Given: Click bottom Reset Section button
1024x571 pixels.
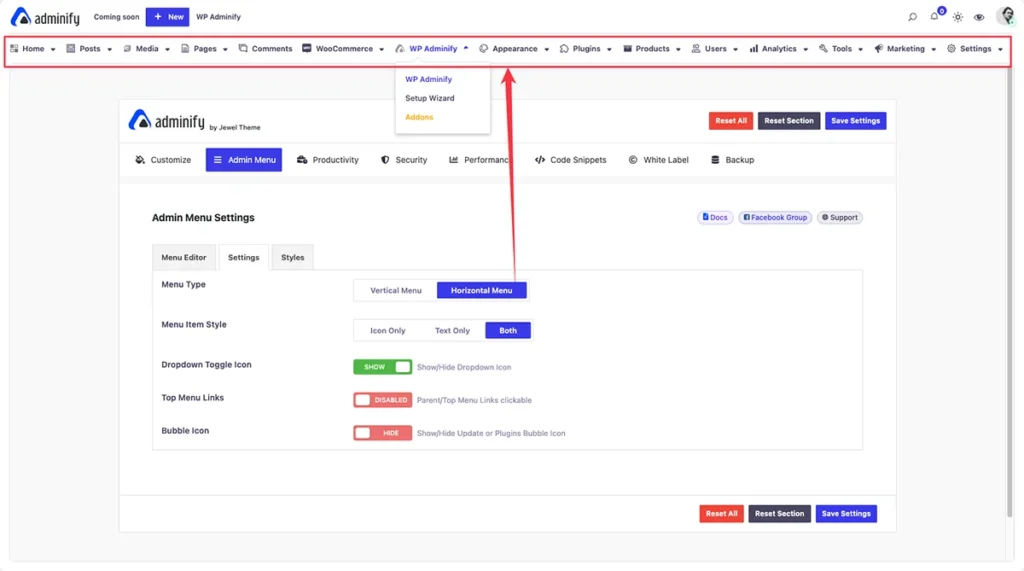Looking at the screenshot, I should pos(780,514).
